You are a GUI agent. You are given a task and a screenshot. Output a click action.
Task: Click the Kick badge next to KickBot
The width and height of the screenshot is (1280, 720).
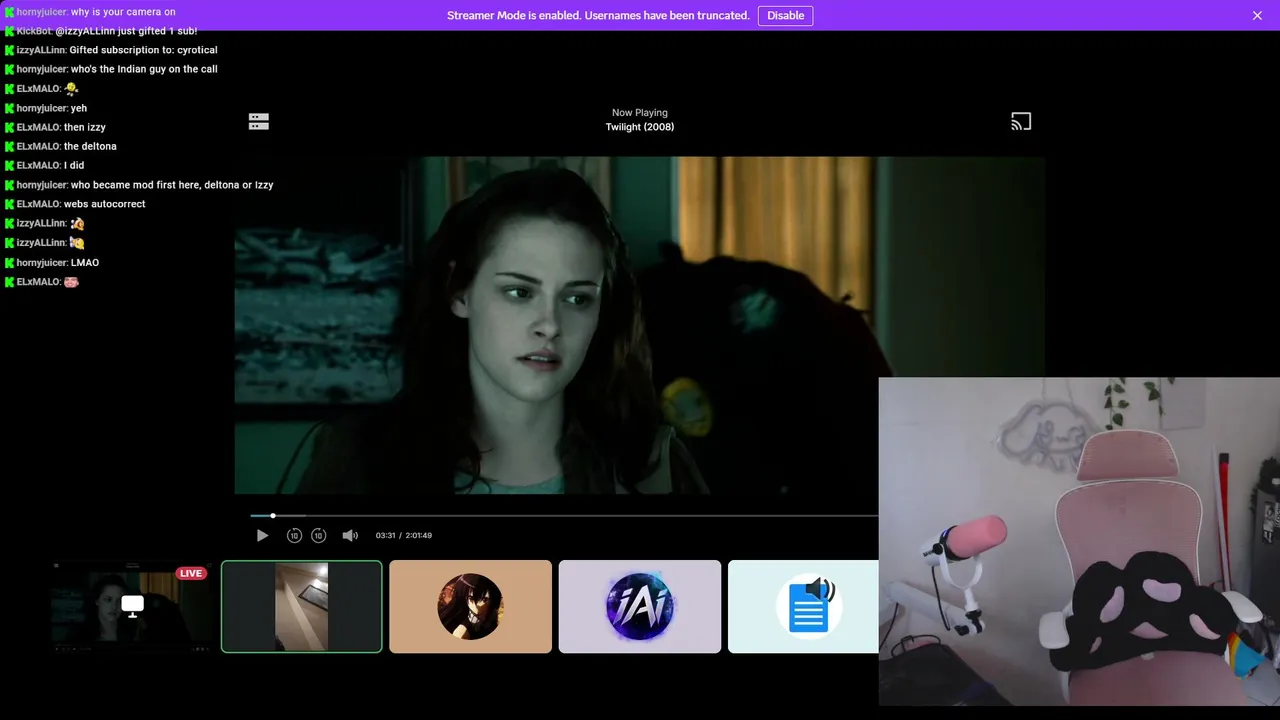coord(9,31)
